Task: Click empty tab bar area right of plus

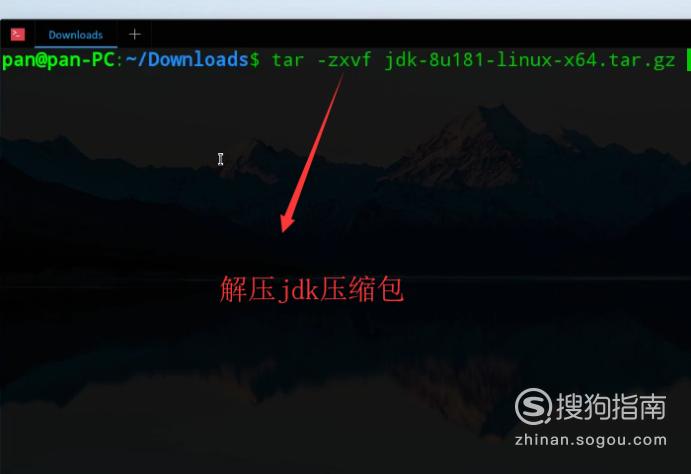Action: coord(419,34)
